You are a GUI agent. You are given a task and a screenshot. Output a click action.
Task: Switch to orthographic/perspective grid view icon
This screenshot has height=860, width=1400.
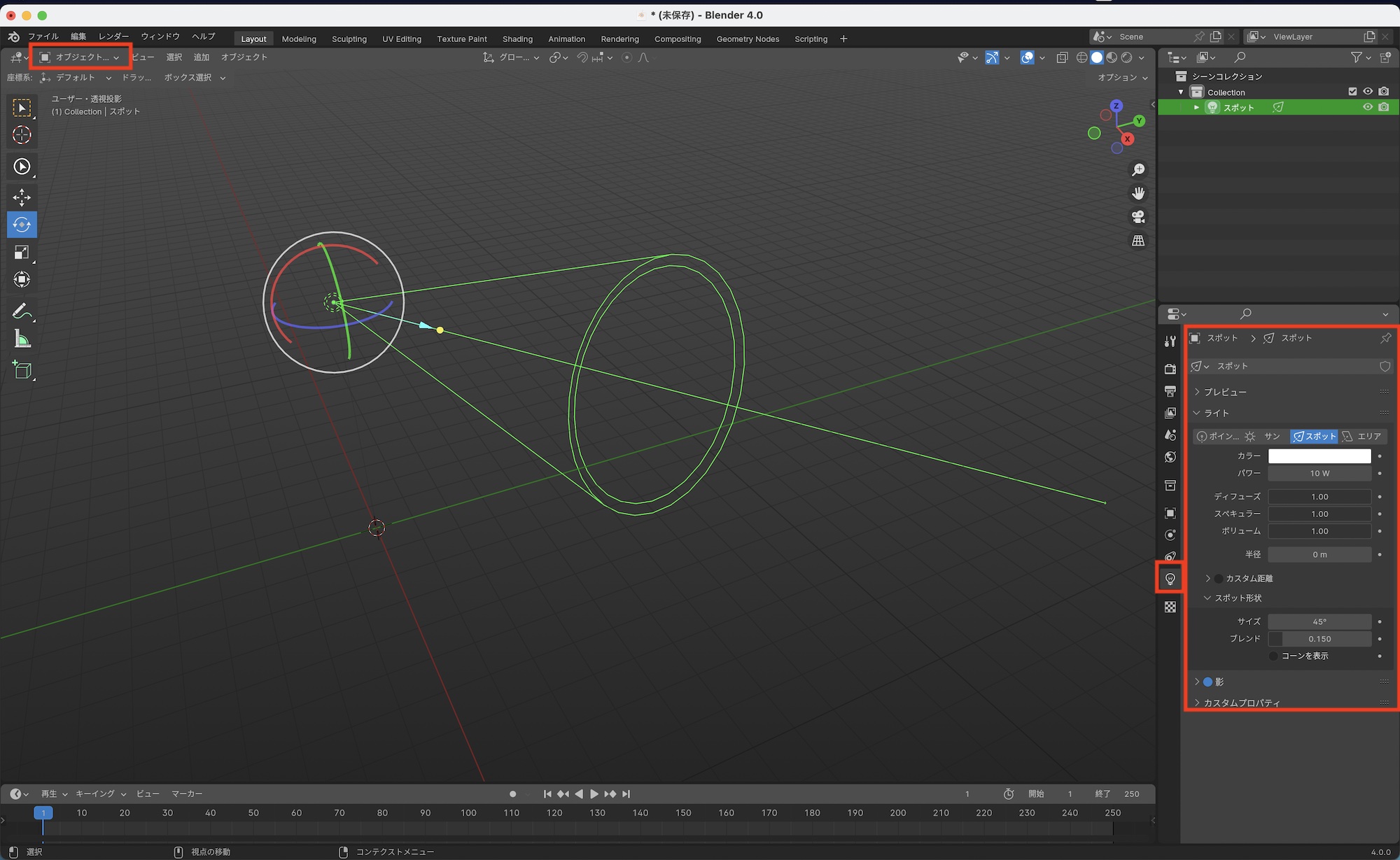pos(1138,241)
